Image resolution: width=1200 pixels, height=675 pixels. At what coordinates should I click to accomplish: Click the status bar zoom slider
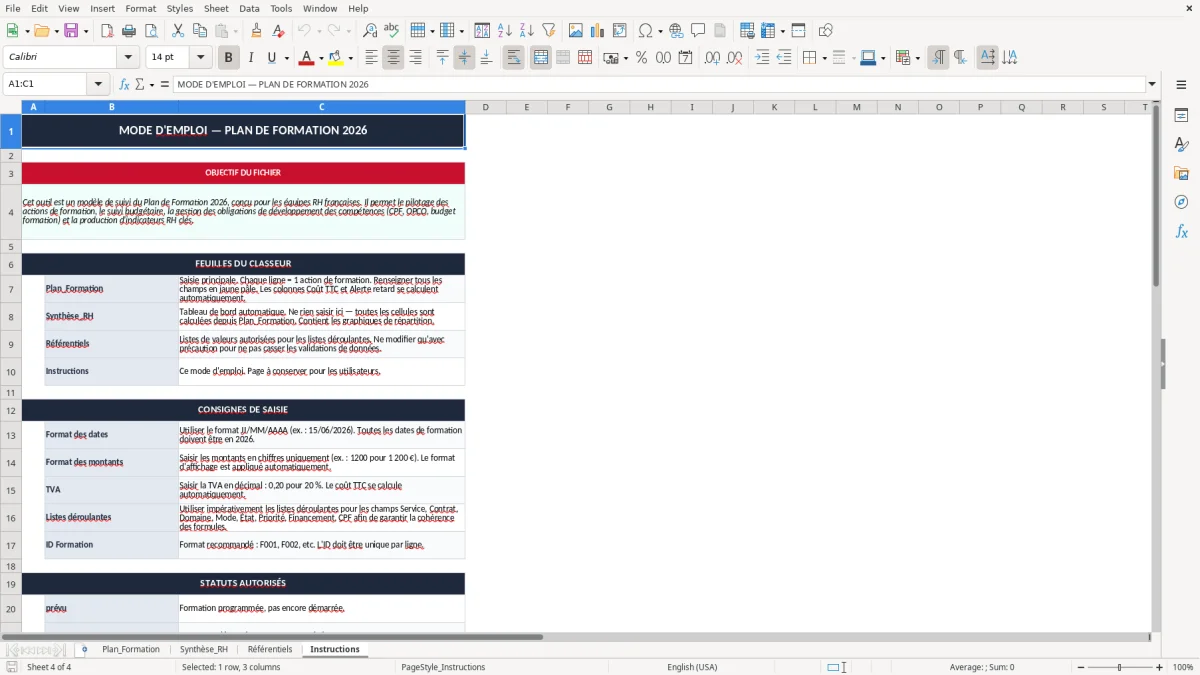pyautogui.click(x=1120, y=667)
